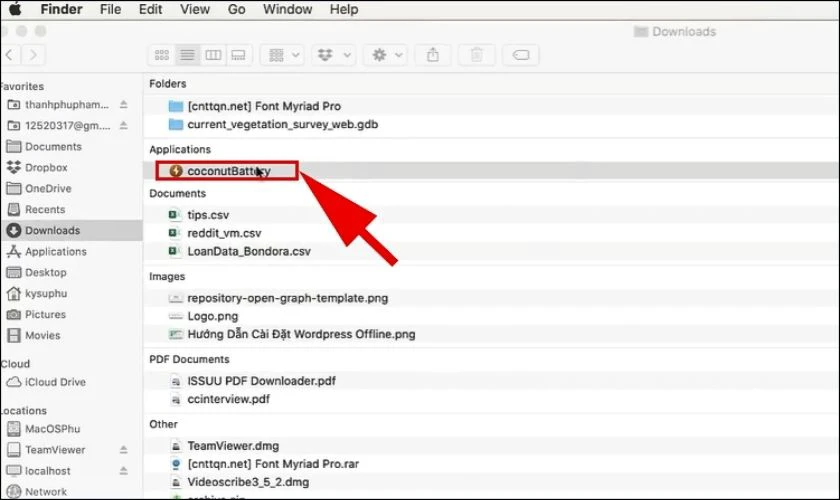Select LoanData_Bondora.csv file

click(239, 251)
